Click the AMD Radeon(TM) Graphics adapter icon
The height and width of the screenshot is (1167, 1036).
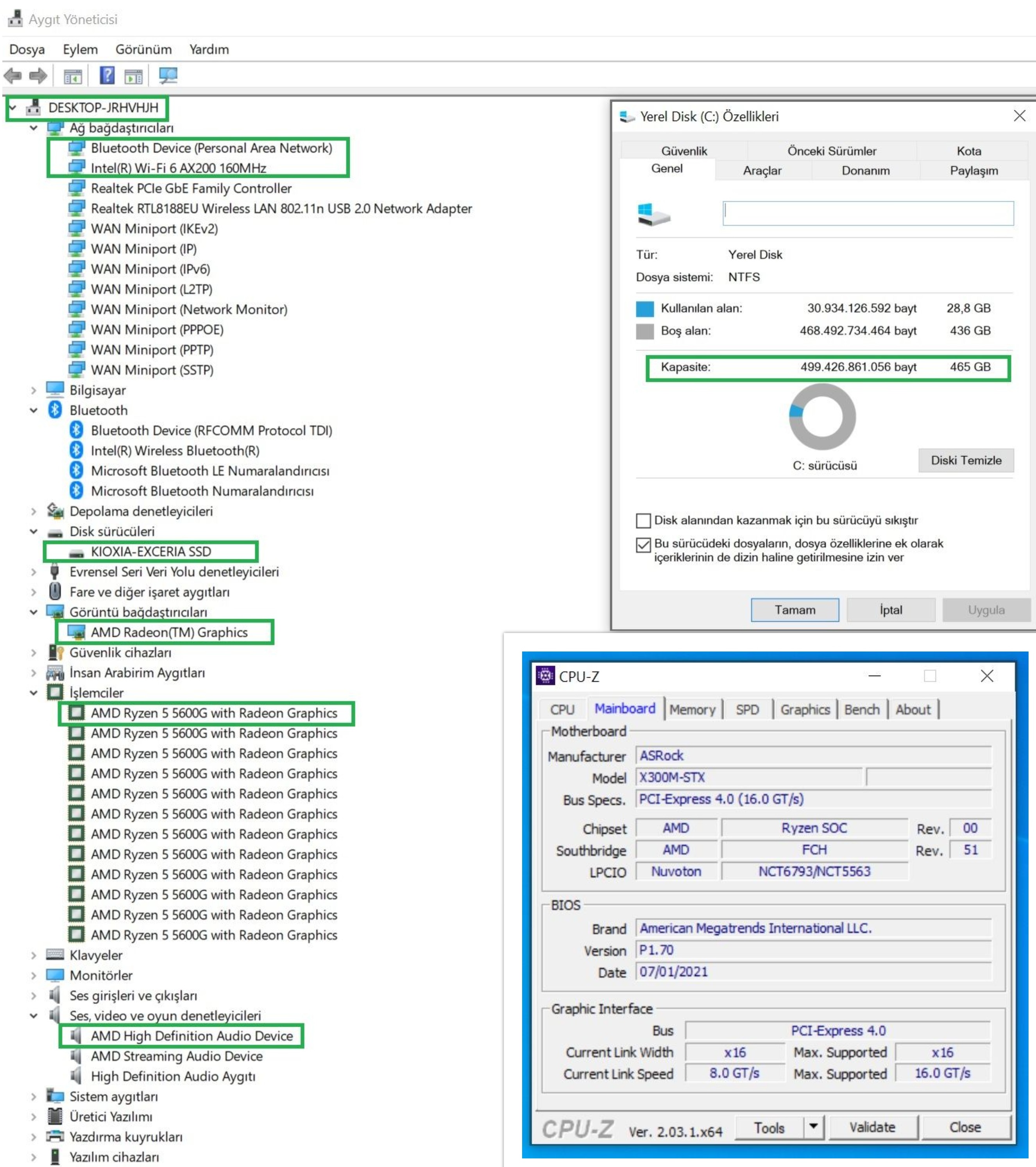point(77,632)
